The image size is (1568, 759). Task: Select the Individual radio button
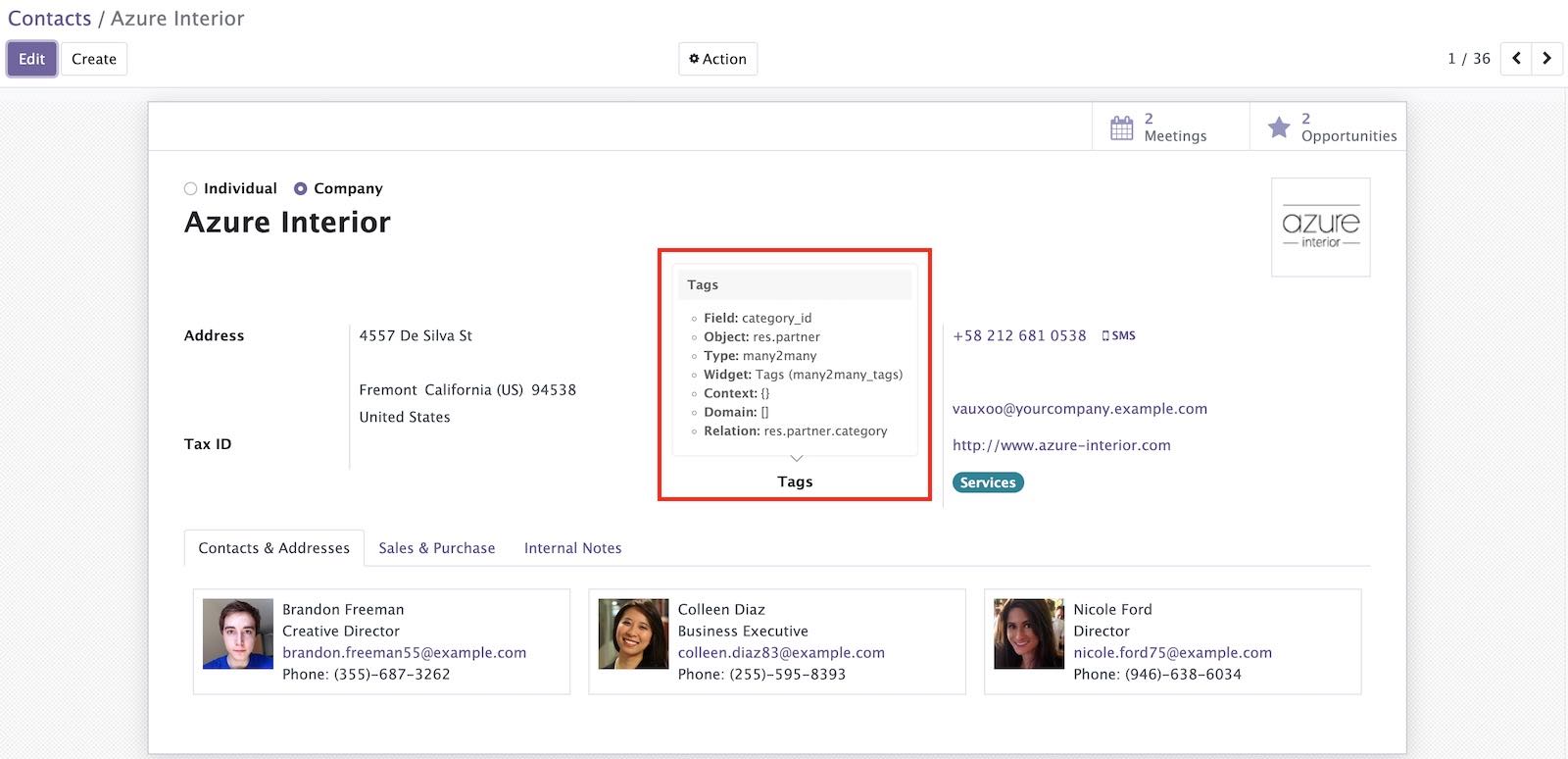coord(190,188)
